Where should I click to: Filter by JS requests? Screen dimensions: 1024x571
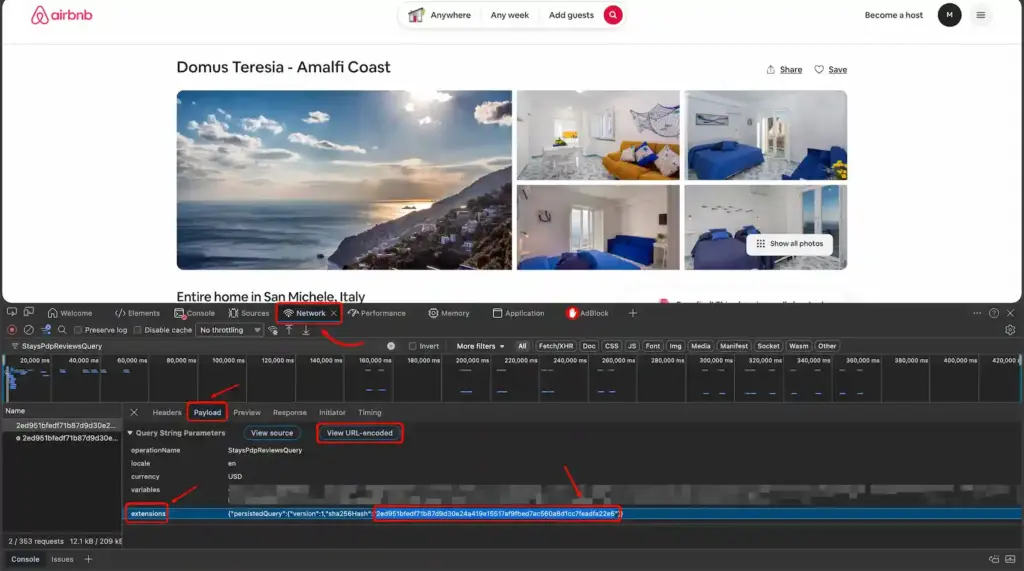tap(632, 346)
